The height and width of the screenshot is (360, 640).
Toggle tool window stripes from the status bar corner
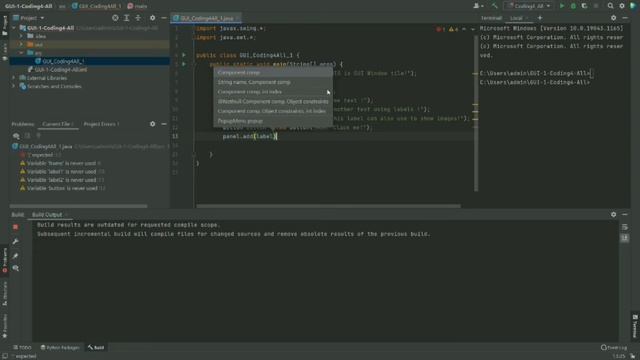pos(4,356)
